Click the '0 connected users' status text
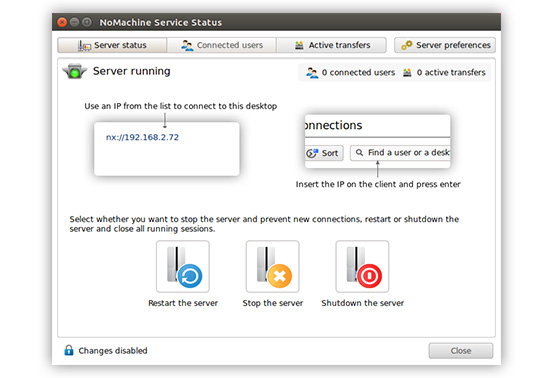The height and width of the screenshot is (378, 552). click(x=358, y=73)
